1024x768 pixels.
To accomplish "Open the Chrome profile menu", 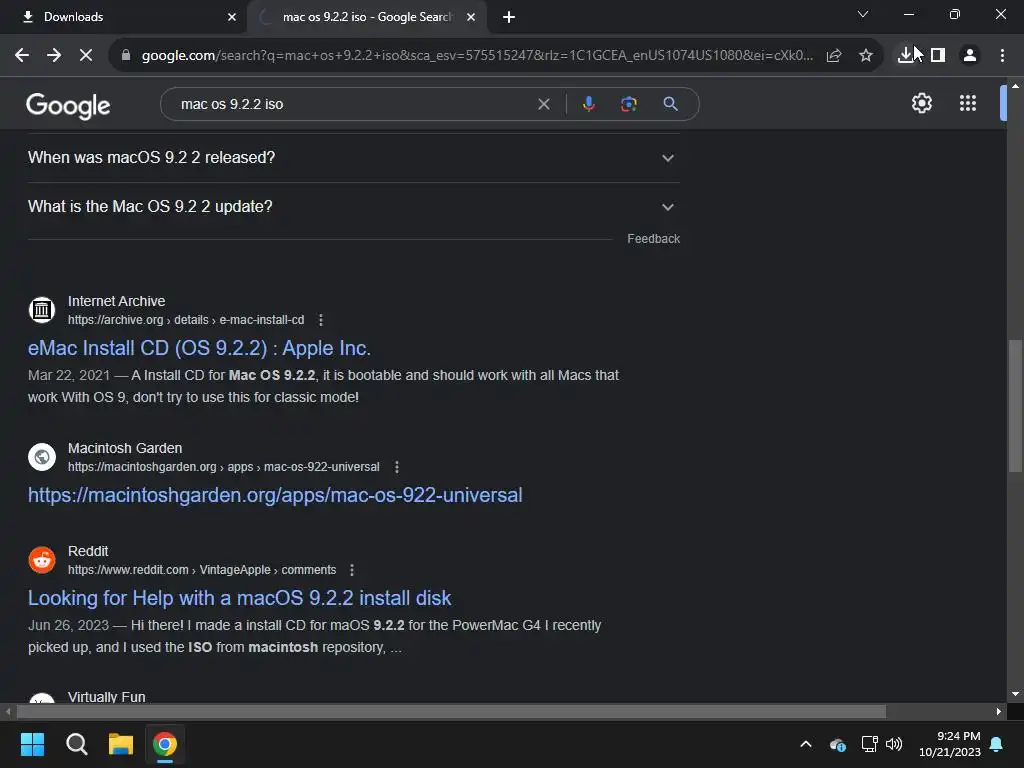I will (970, 56).
